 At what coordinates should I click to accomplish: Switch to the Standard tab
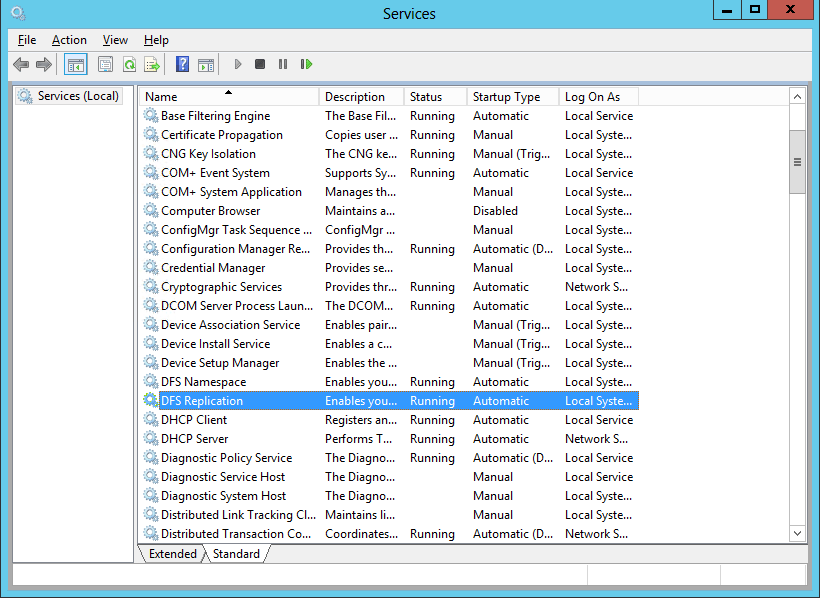tap(236, 554)
